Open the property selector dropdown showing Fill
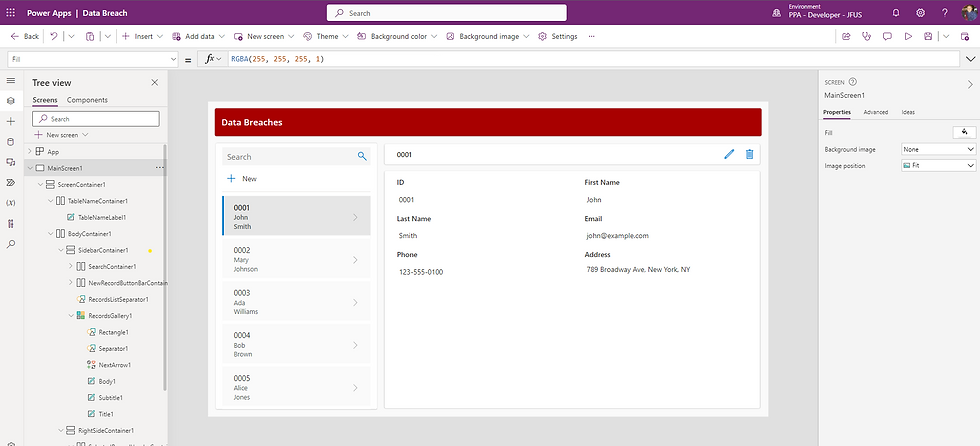This screenshot has height=446, width=980. (x=94, y=59)
